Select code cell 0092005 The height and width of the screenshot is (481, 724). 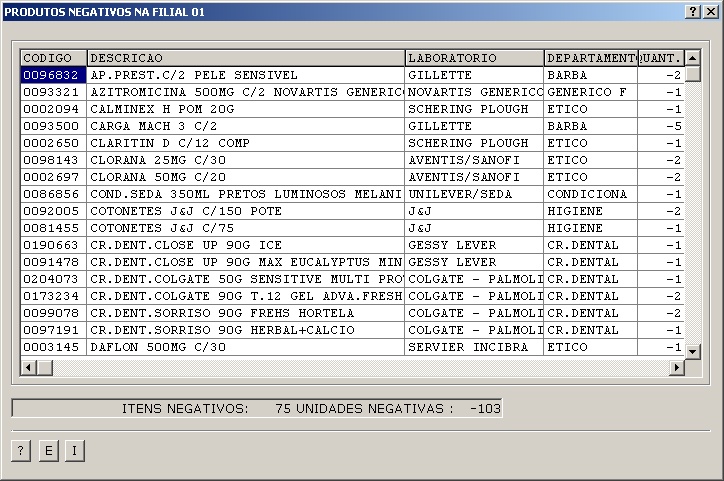pos(54,211)
